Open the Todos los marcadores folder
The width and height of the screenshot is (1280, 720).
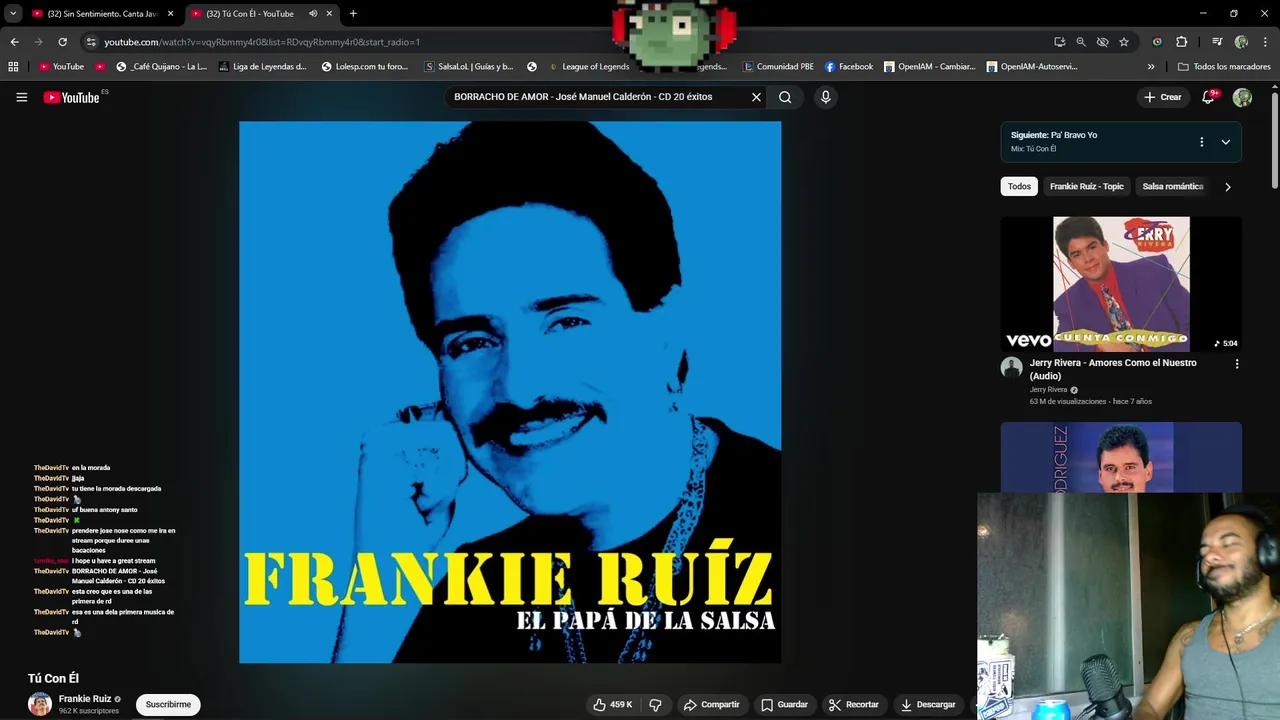pyautogui.click(x=1224, y=67)
